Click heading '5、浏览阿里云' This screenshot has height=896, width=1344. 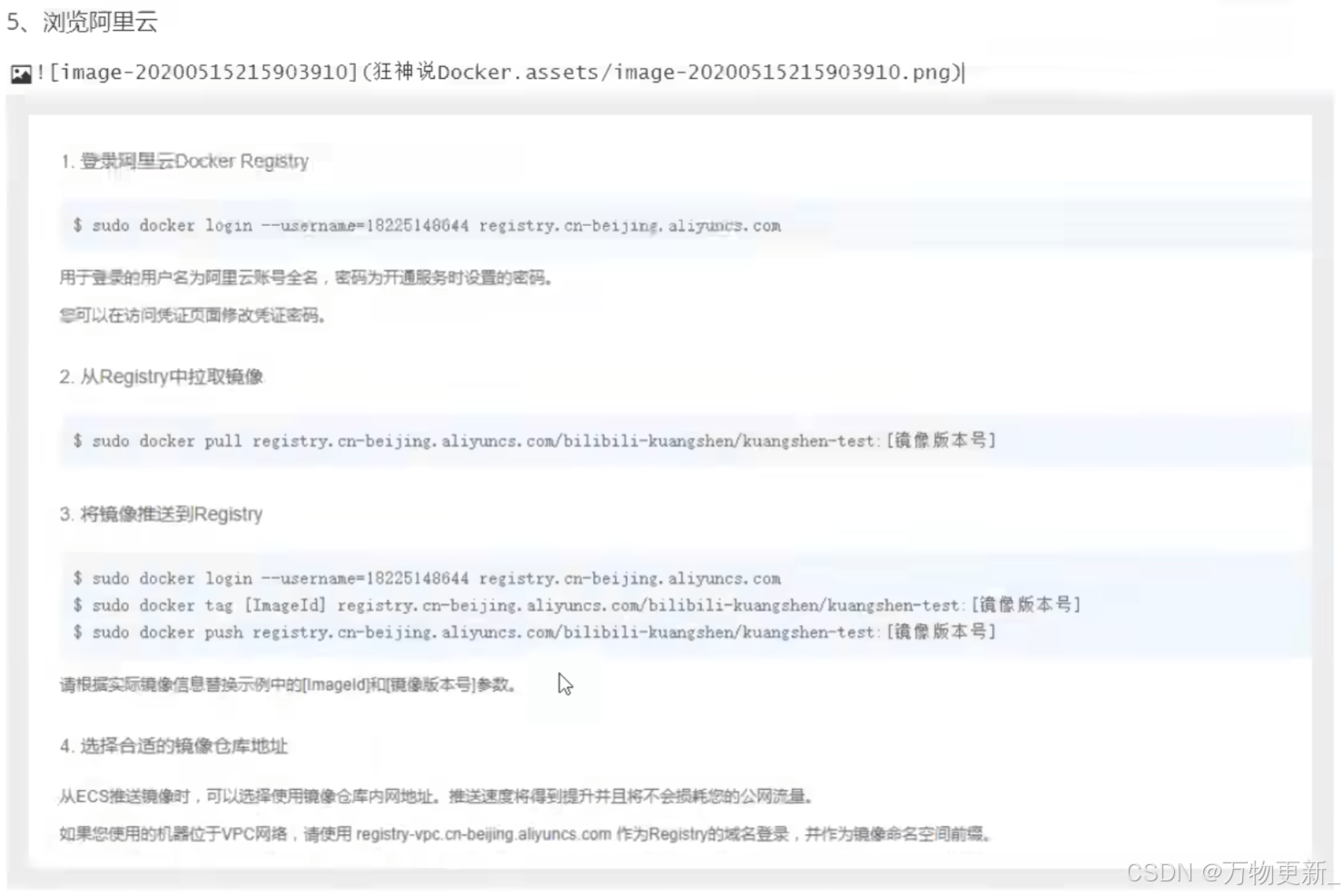tap(82, 21)
